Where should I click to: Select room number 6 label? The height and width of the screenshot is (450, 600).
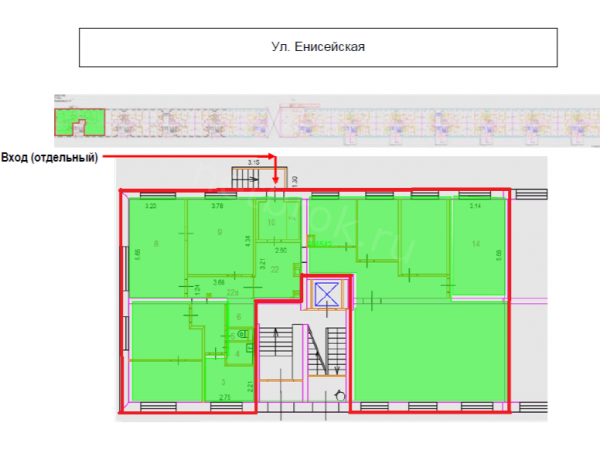click(x=239, y=316)
